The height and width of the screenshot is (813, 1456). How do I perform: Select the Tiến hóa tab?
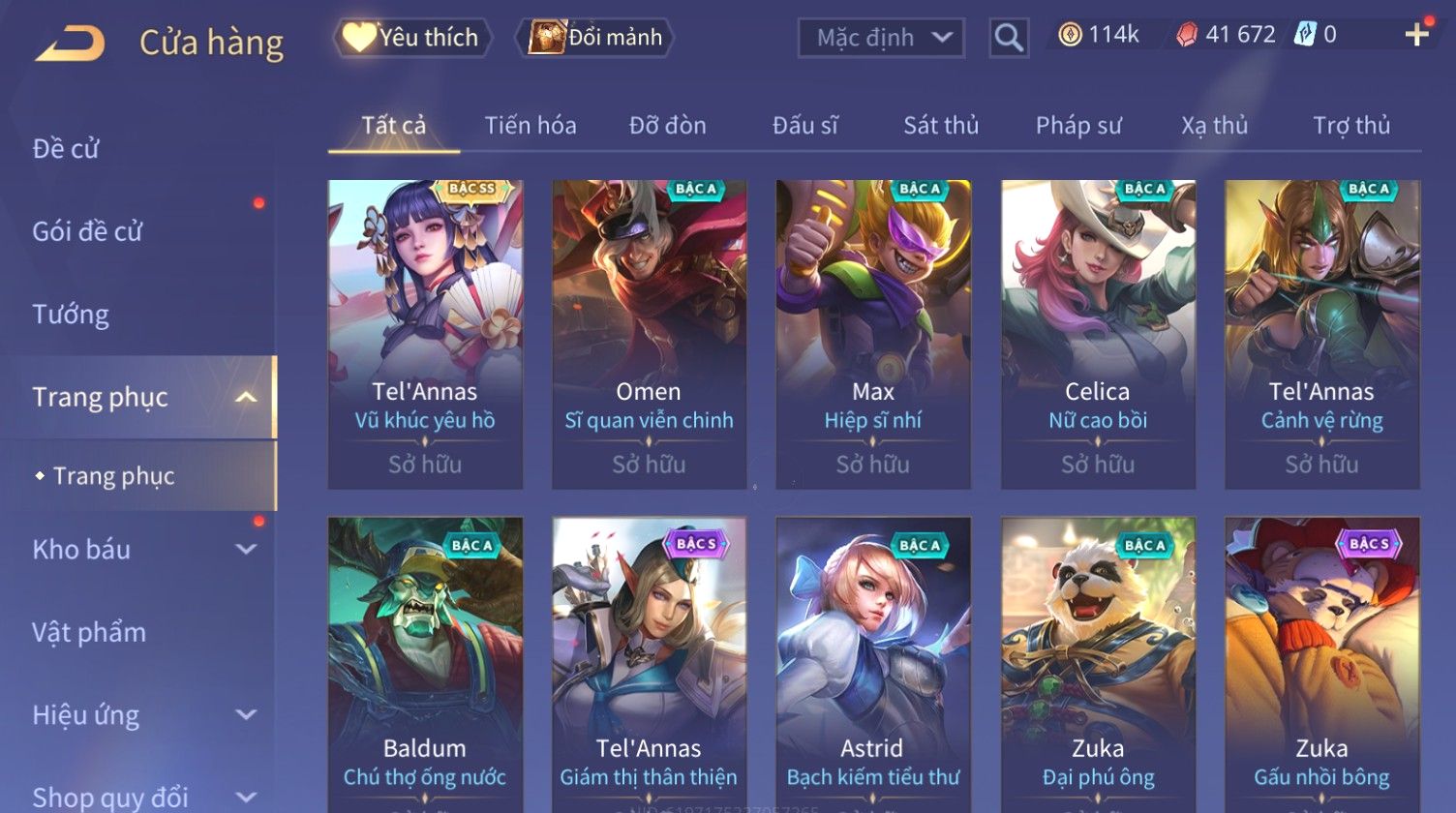tap(531, 125)
